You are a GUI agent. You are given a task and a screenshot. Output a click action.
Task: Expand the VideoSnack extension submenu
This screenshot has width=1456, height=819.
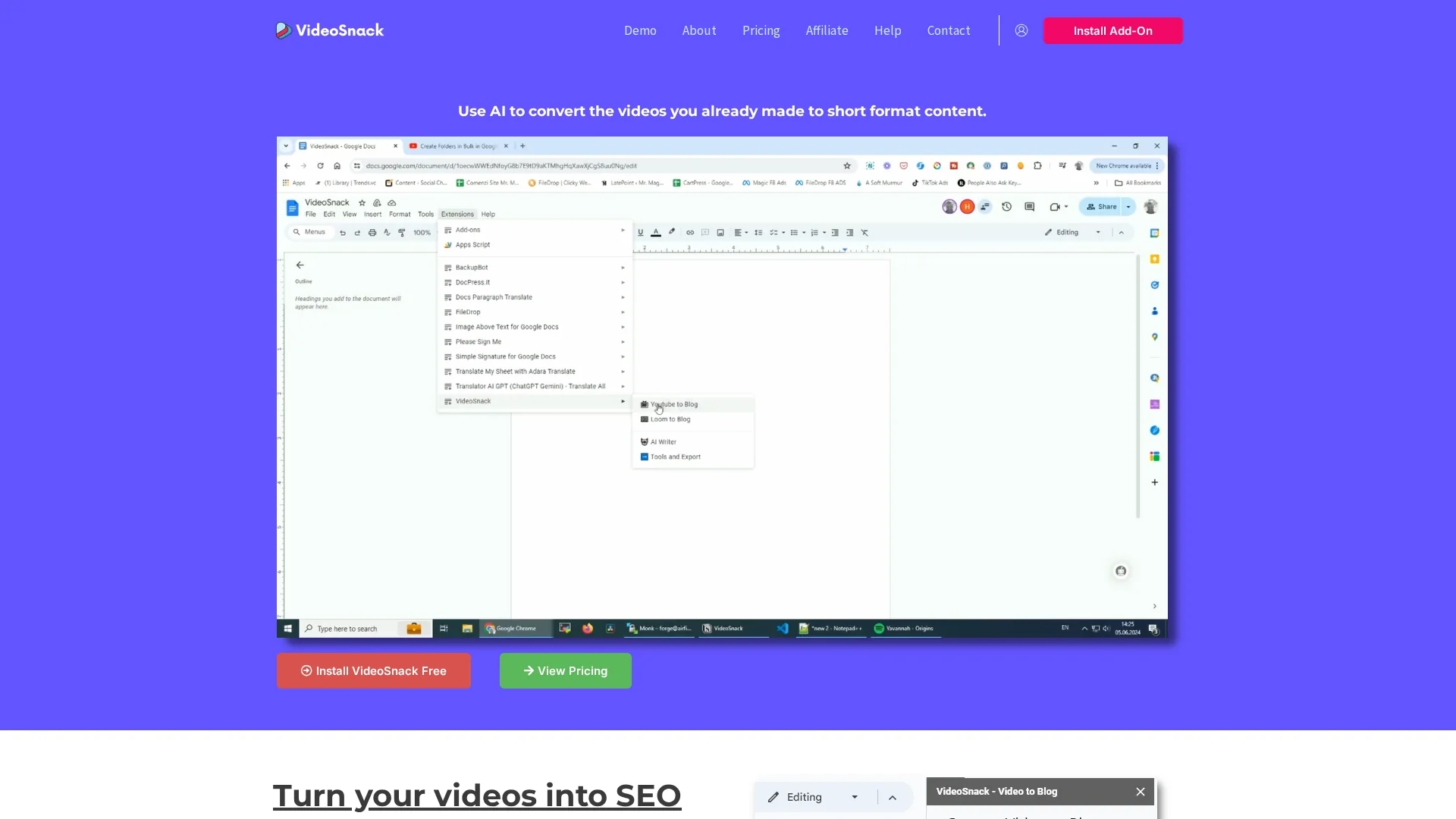point(535,401)
